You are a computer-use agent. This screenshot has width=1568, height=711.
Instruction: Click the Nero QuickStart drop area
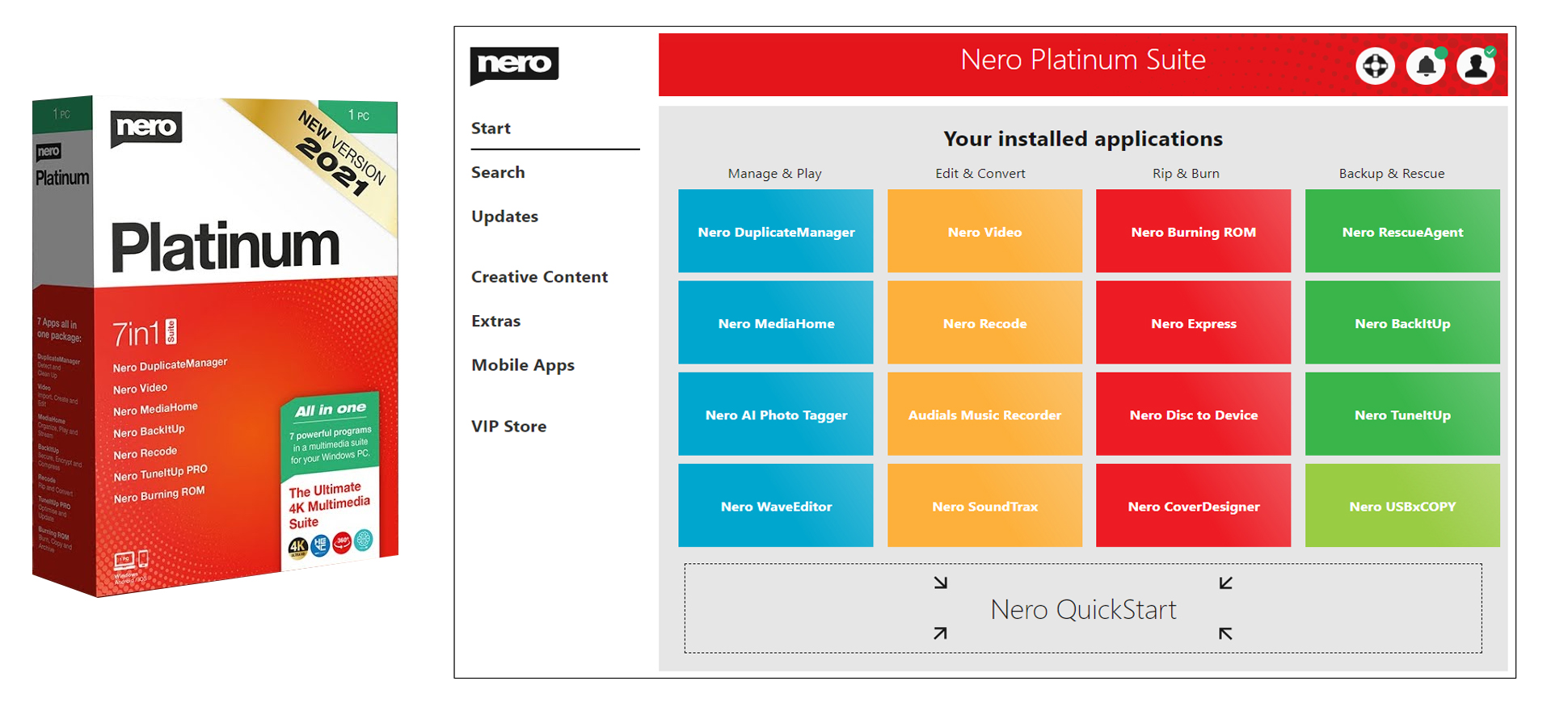[x=1083, y=608]
